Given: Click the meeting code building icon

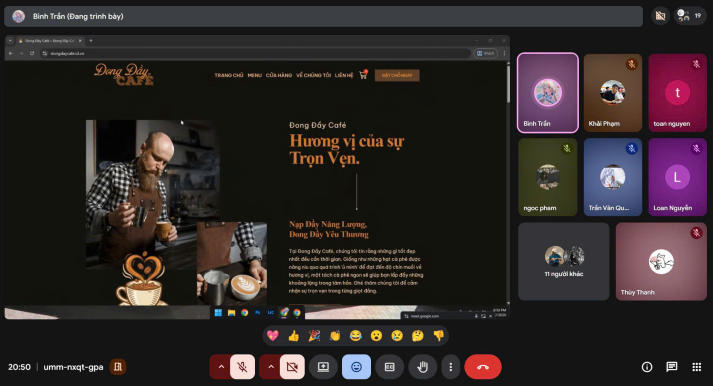Looking at the screenshot, I should coord(118,367).
